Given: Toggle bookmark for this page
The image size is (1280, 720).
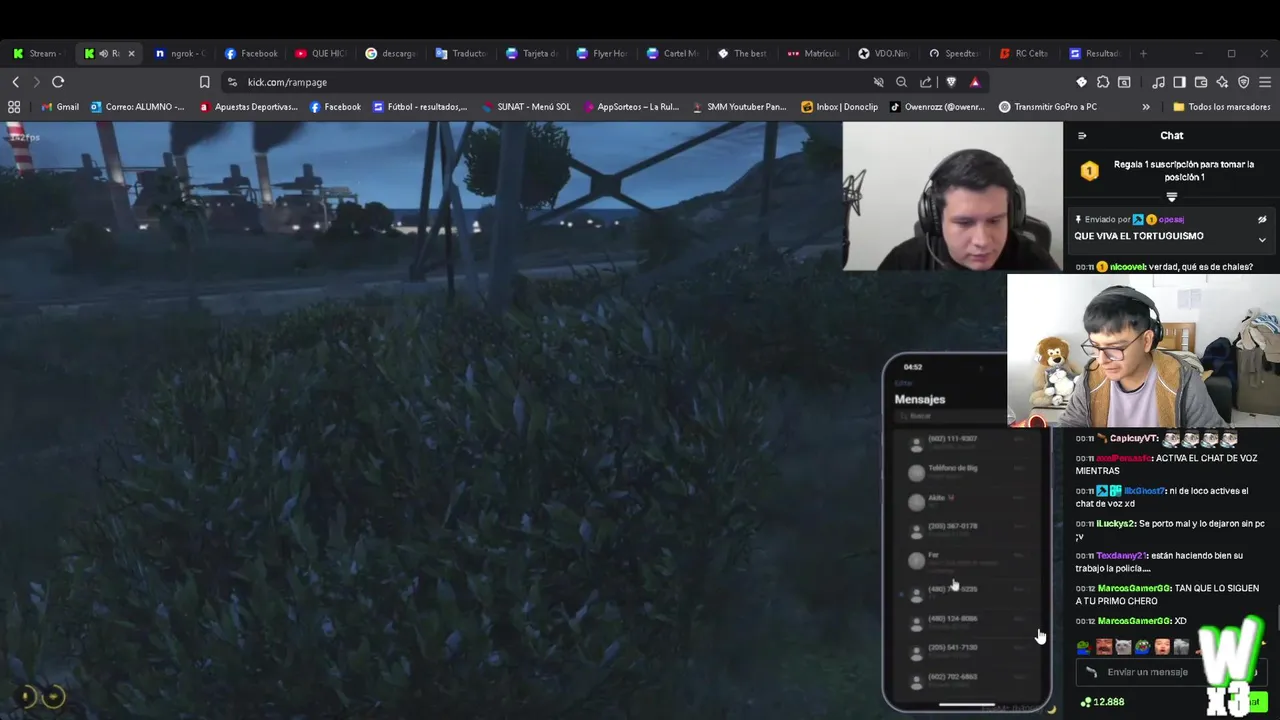Looking at the screenshot, I should (204, 82).
